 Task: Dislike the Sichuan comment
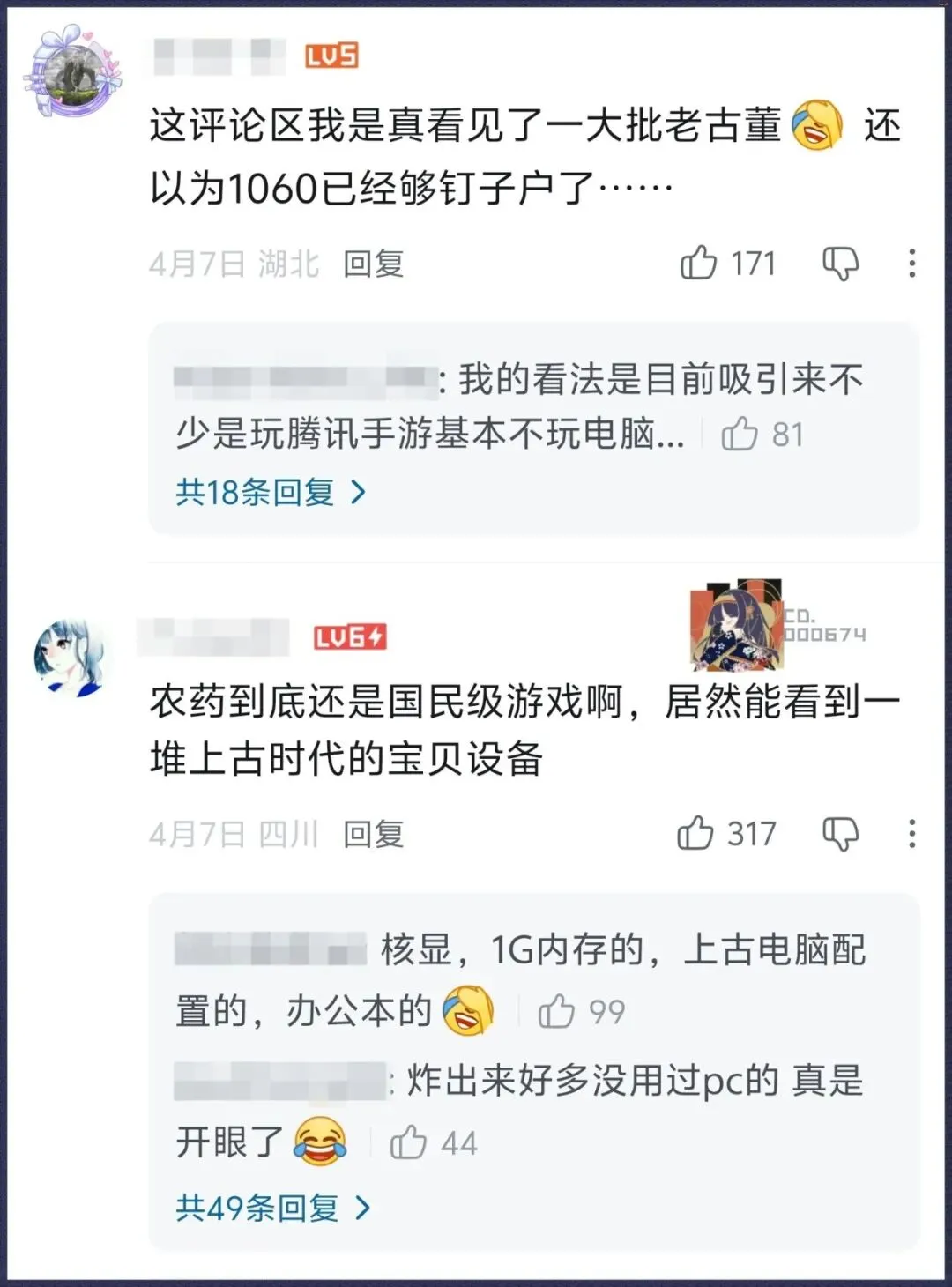coord(840,833)
